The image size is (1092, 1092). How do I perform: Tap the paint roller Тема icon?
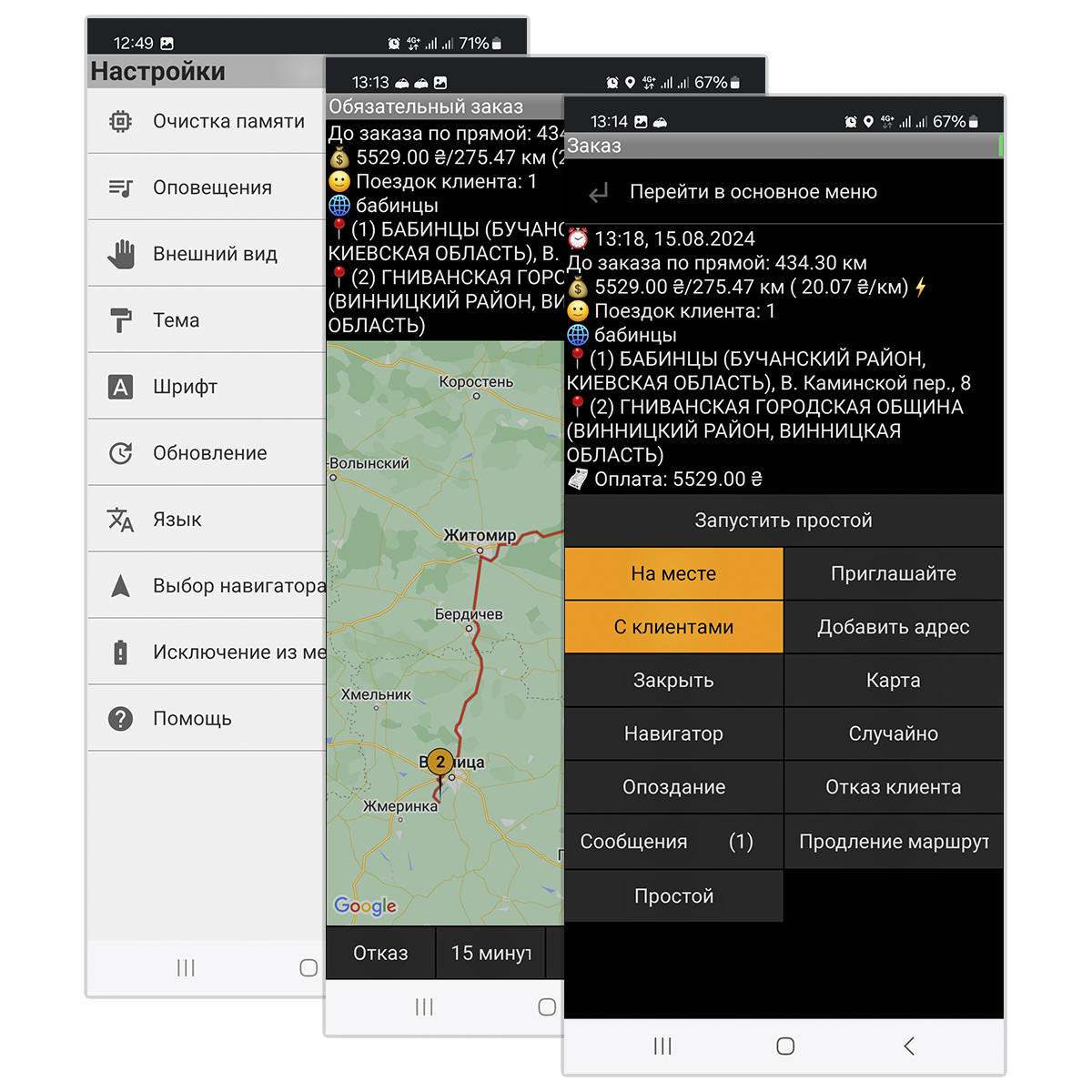click(120, 320)
